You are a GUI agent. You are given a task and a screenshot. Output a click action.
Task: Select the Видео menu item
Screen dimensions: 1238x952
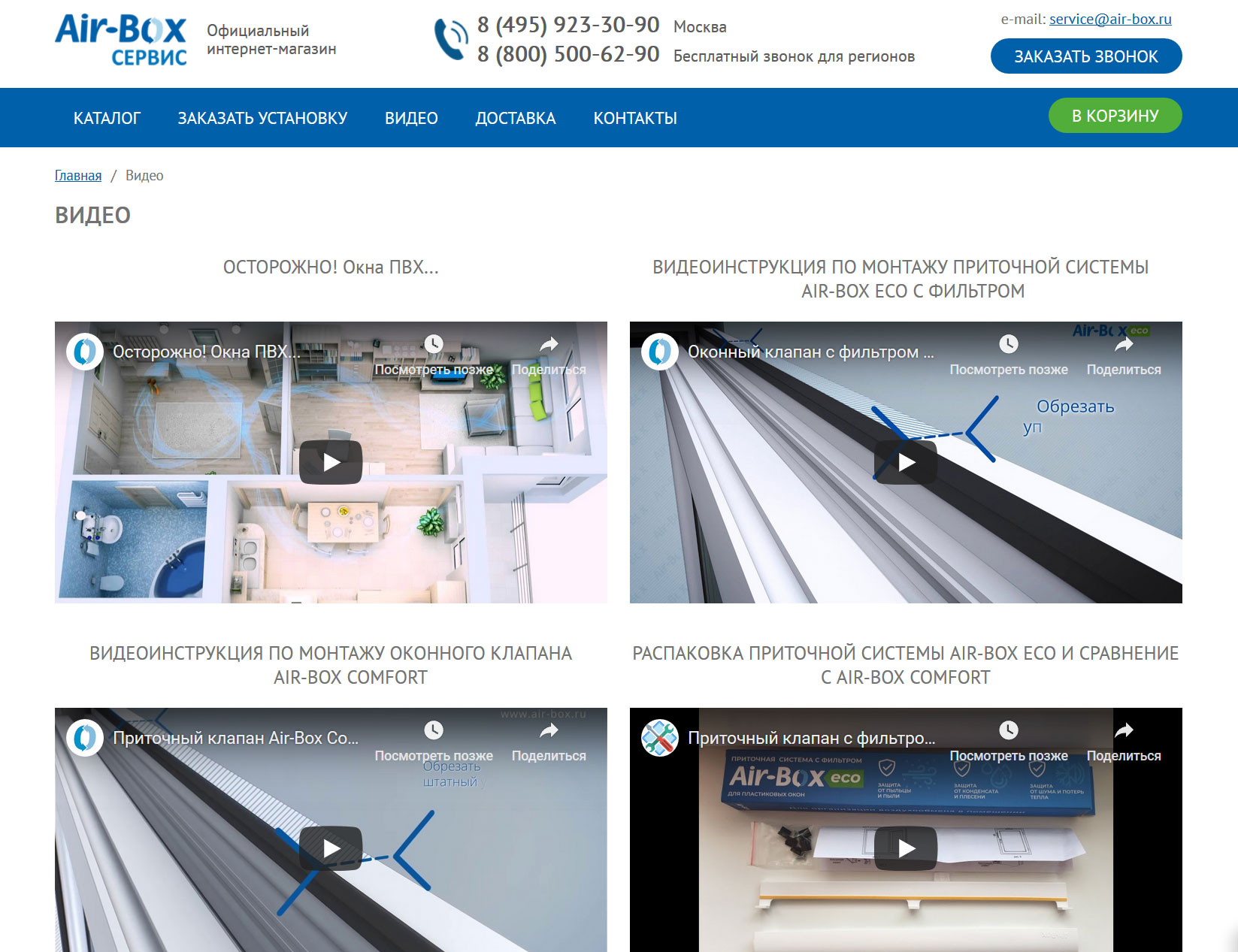pos(411,118)
